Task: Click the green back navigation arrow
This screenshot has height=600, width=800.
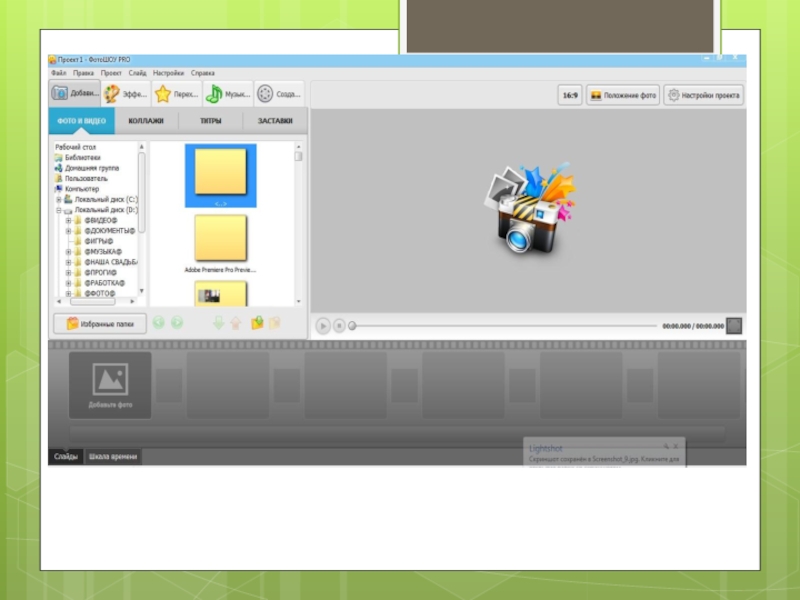Action: pos(159,323)
